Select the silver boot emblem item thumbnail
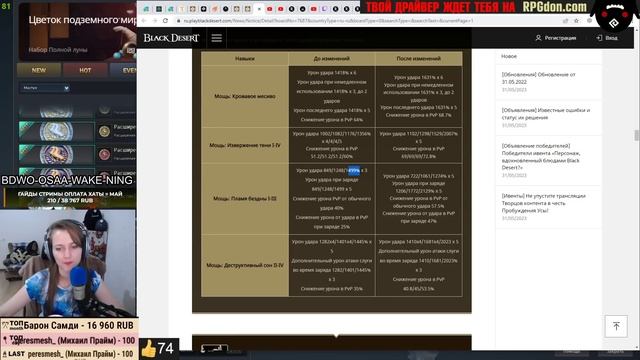 56,131
